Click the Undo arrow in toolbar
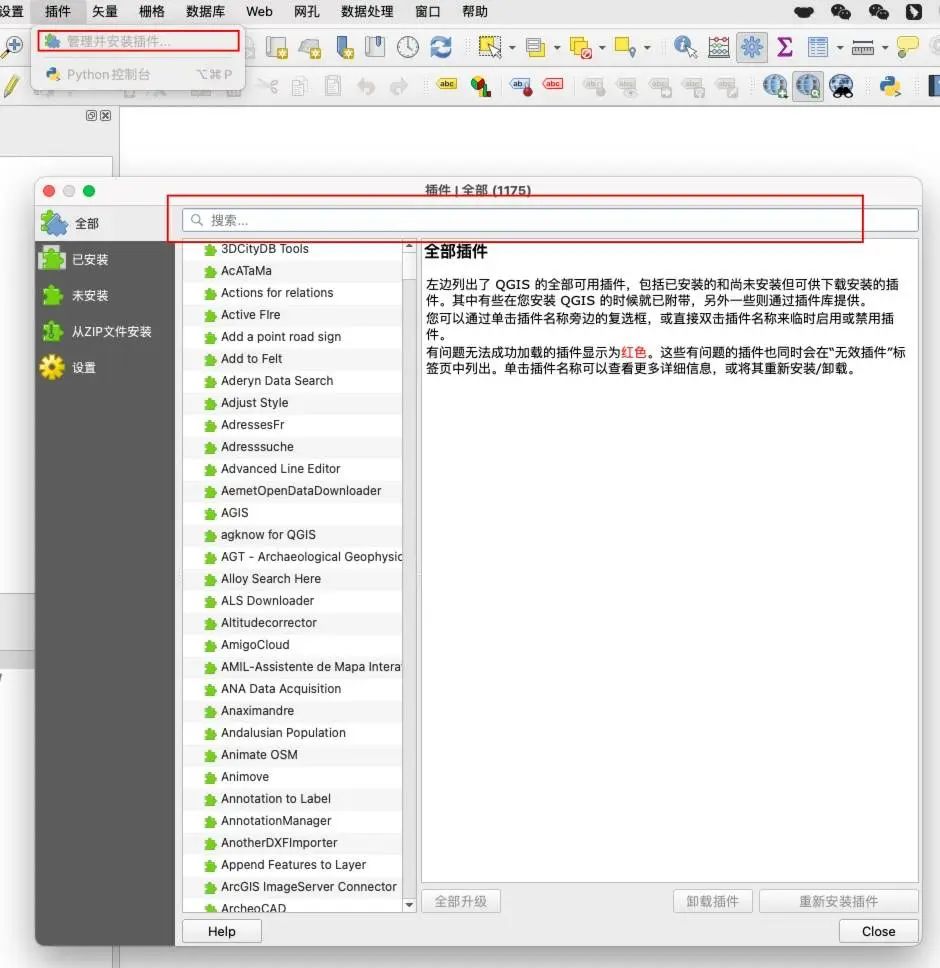 (x=366, y=86)
